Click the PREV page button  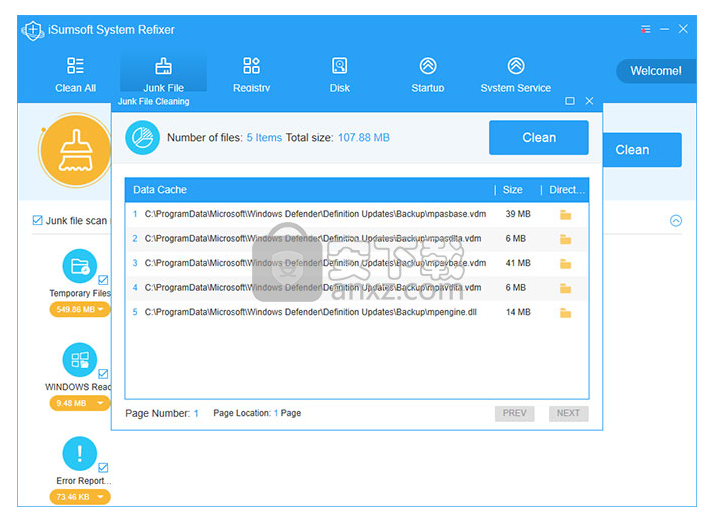514,413
